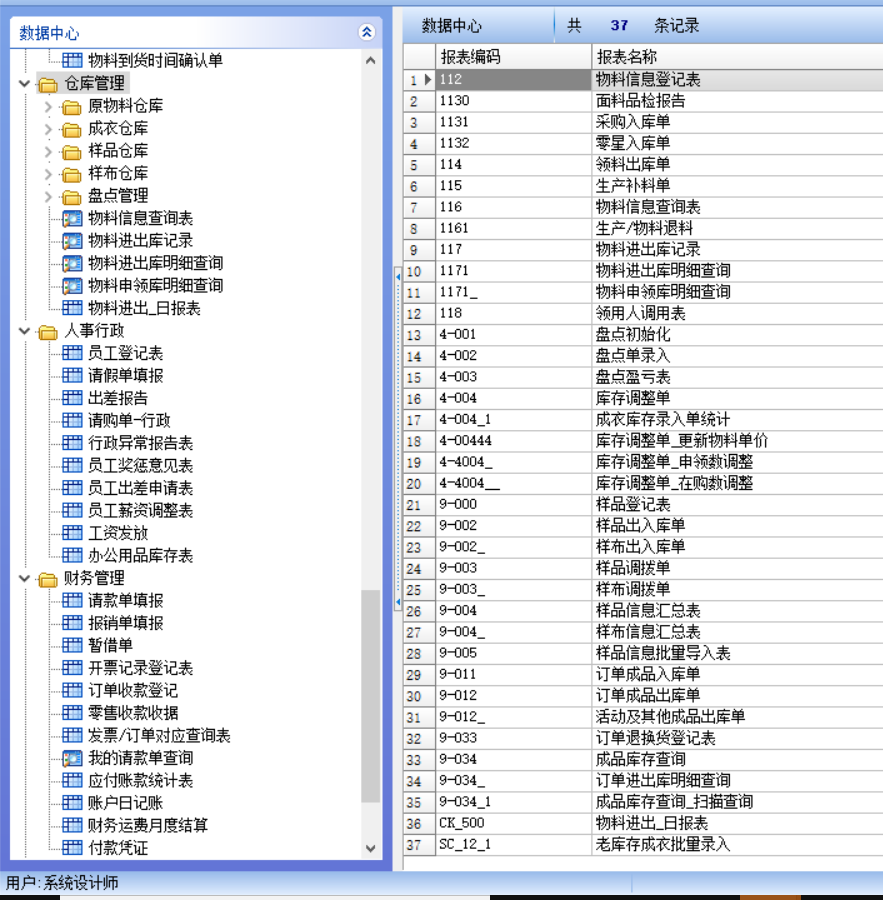The height and width of the screenshot is (900, 883).
Task: Click the folder icon of 原物料仓库
Action: coord(71,107)
